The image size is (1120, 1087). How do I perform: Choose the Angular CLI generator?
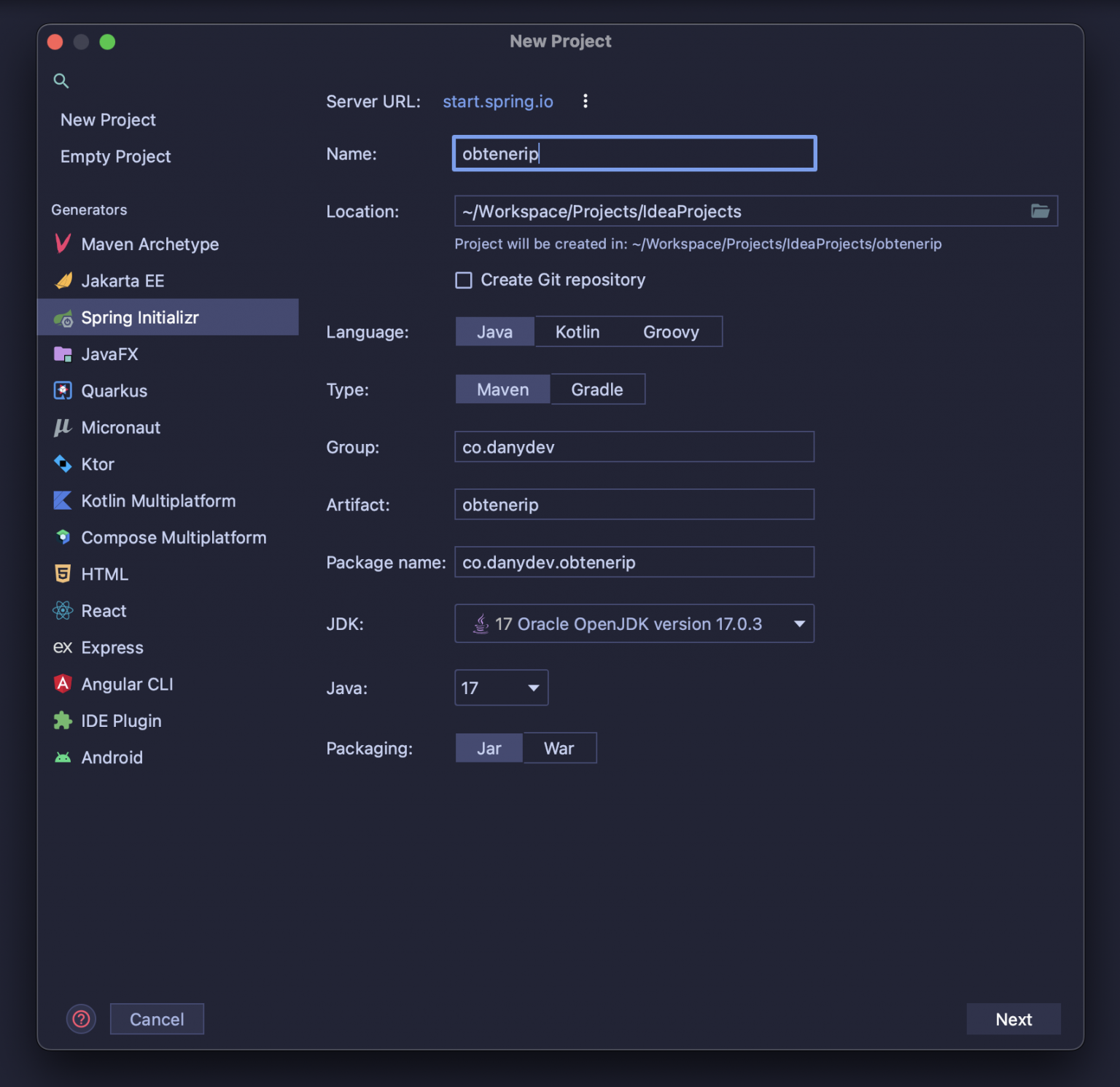tap(127, 684)
